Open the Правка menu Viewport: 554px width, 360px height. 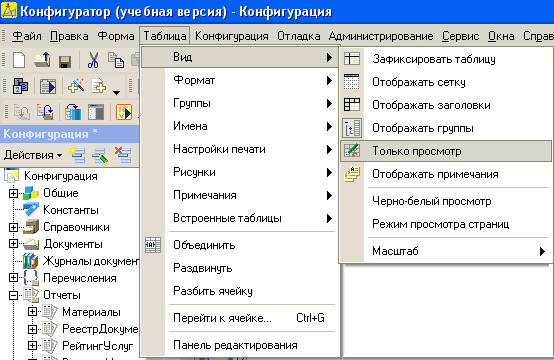point(69,36)
